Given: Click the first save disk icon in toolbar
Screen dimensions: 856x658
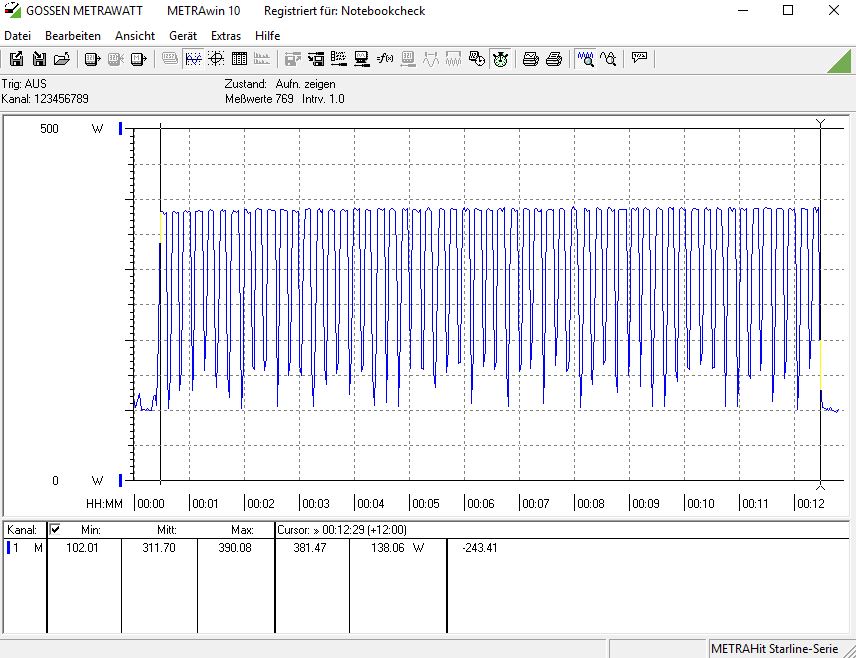Looking at the screenshot, I should click(16, 59).
